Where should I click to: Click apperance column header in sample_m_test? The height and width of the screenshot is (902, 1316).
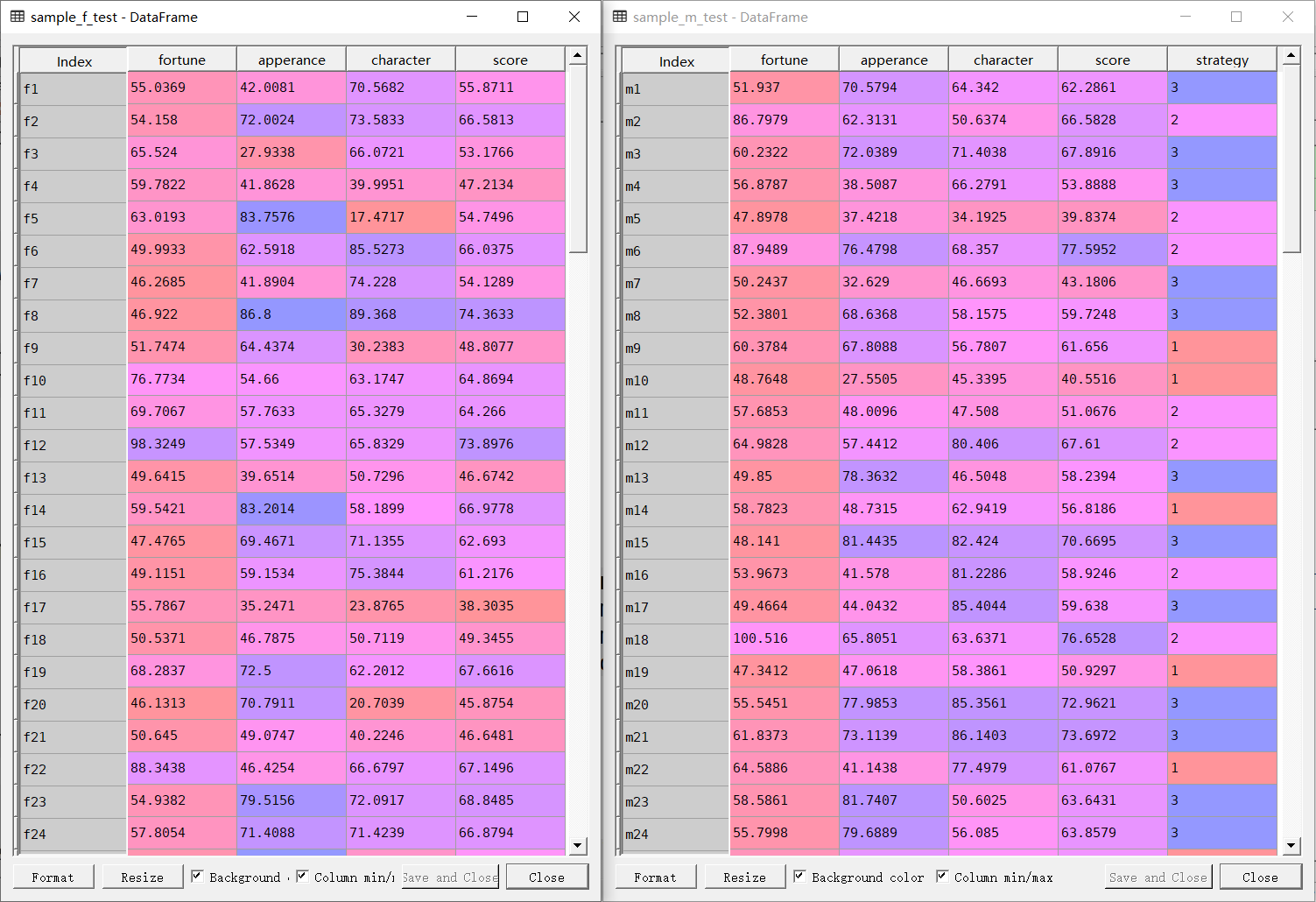point(894,60)
